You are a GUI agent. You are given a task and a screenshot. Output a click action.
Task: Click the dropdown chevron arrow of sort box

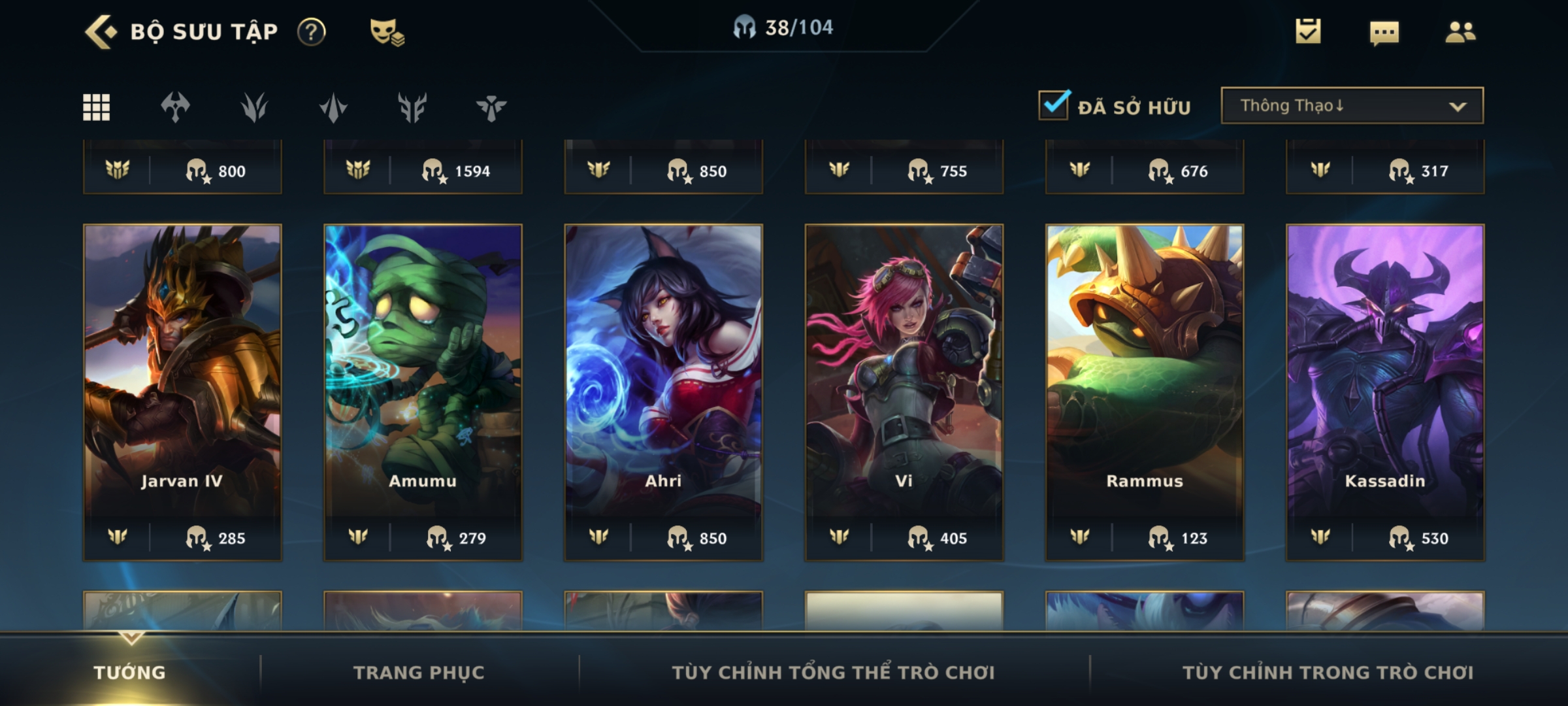tap(1458, 107)
